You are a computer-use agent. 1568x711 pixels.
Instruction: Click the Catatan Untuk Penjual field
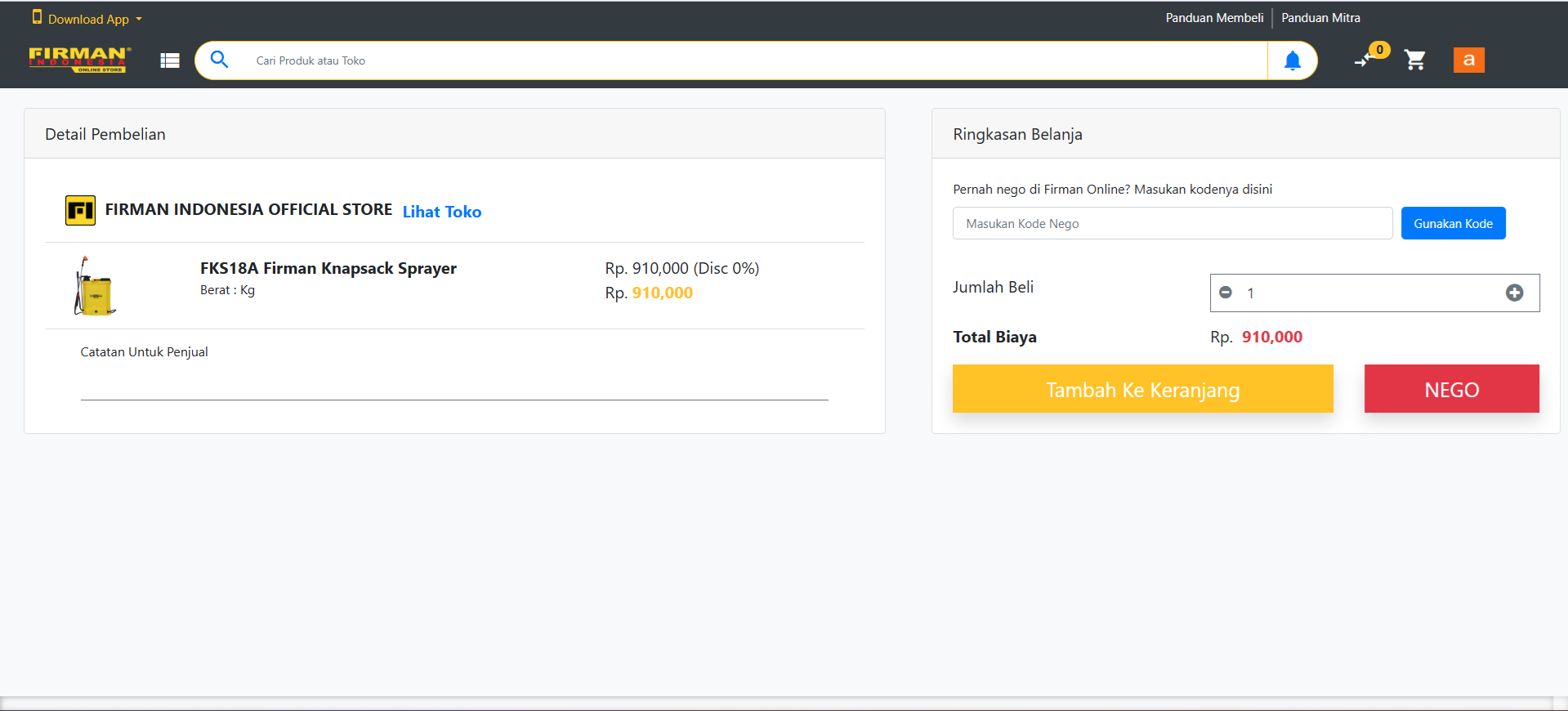(454, 382)
